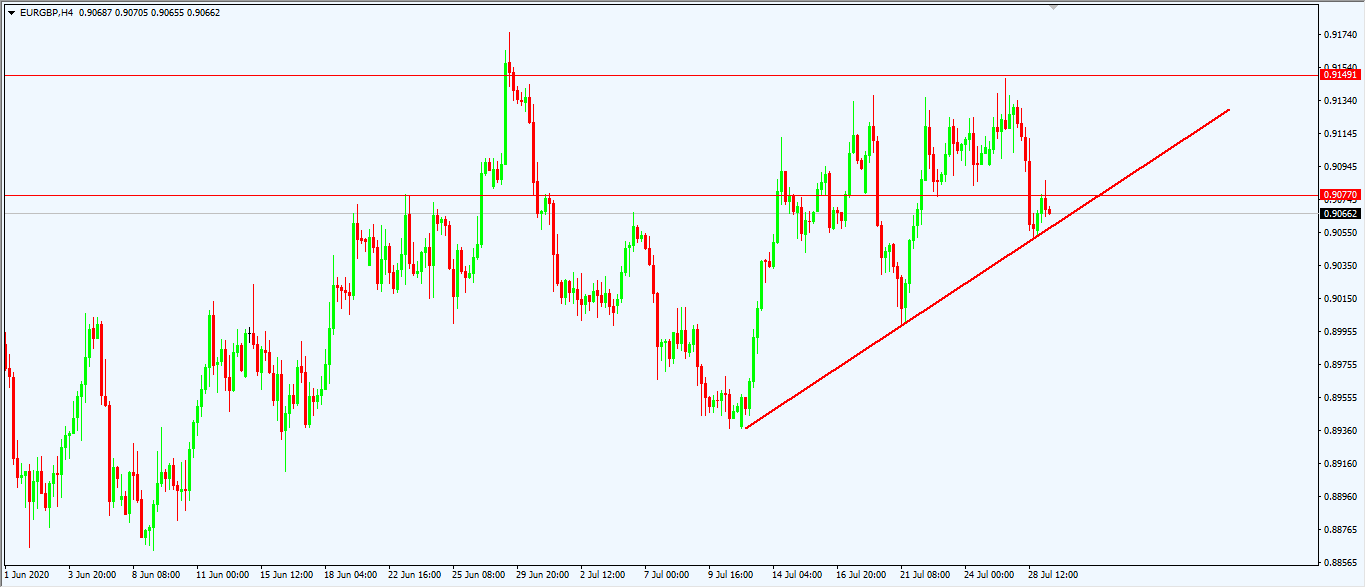Click the 0.88565 price axis label
This screenshot has height=588, width=1366.
(x=1340, y=563)
